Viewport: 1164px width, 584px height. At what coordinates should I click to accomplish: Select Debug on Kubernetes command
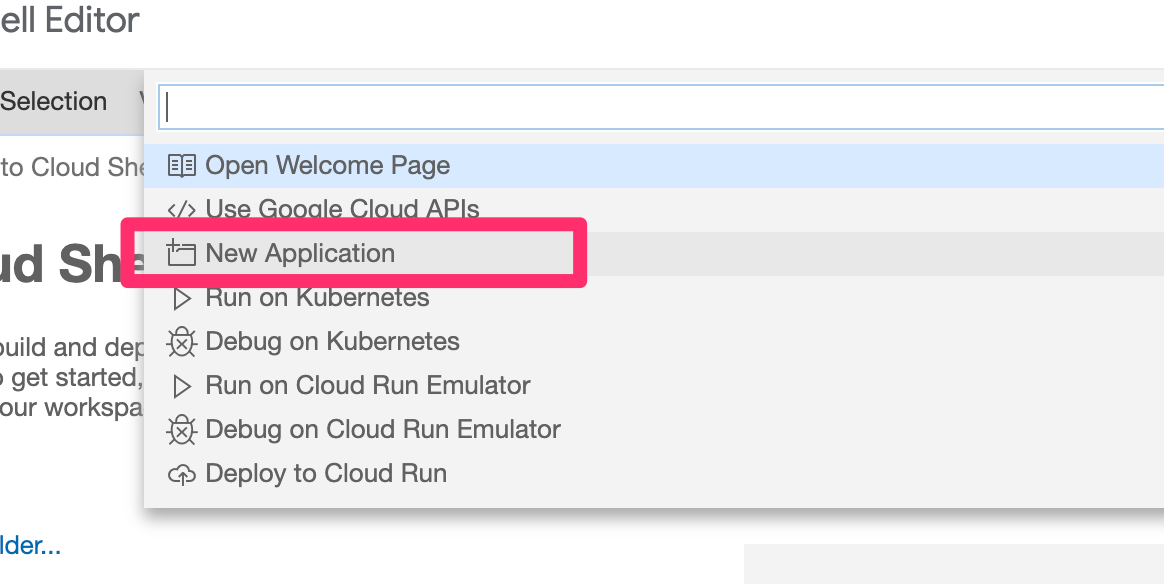(x=654, y=341)
